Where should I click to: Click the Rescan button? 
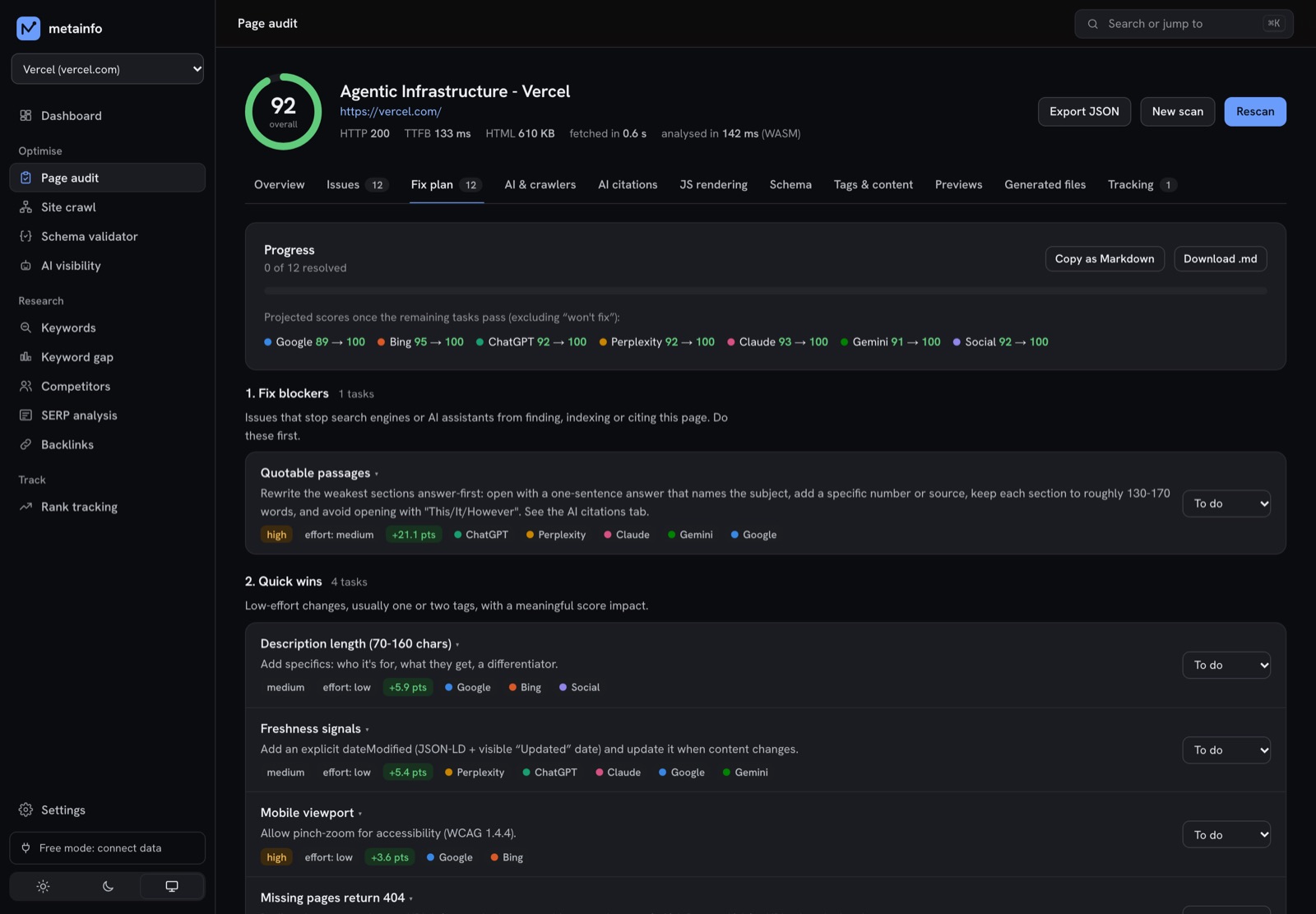point(1255,112)
